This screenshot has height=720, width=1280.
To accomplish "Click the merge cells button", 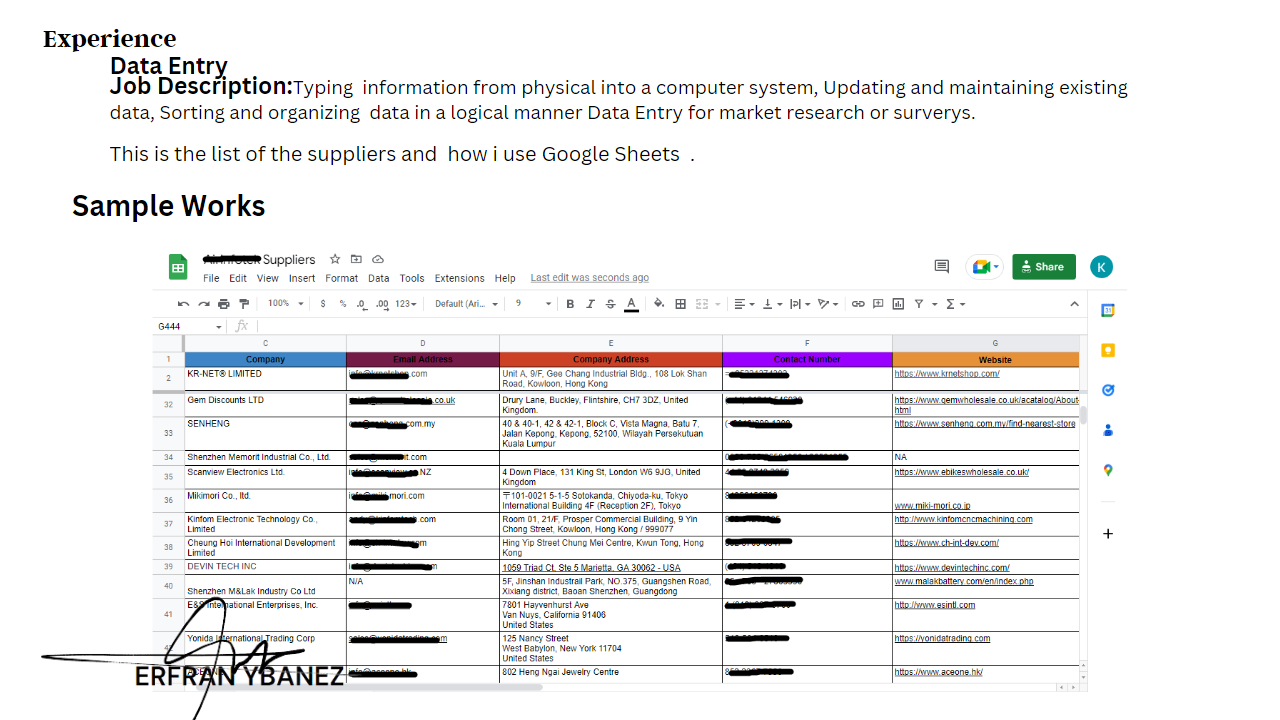I will (x=702, y=304).
